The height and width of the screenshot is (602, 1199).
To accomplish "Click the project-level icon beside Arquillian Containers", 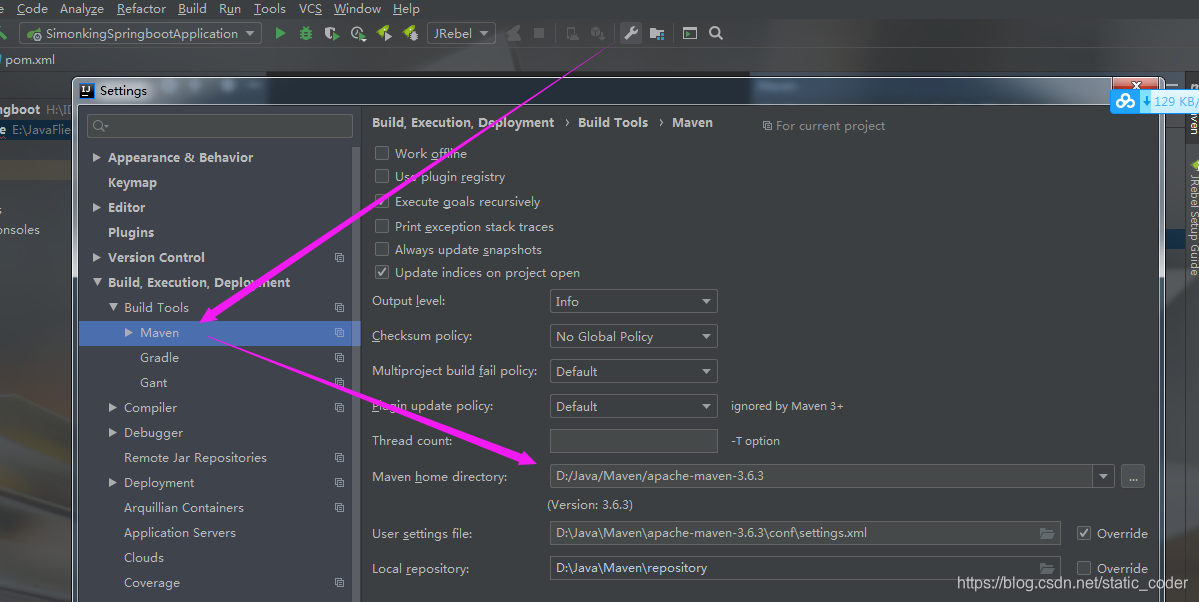I will coord(340,507).
